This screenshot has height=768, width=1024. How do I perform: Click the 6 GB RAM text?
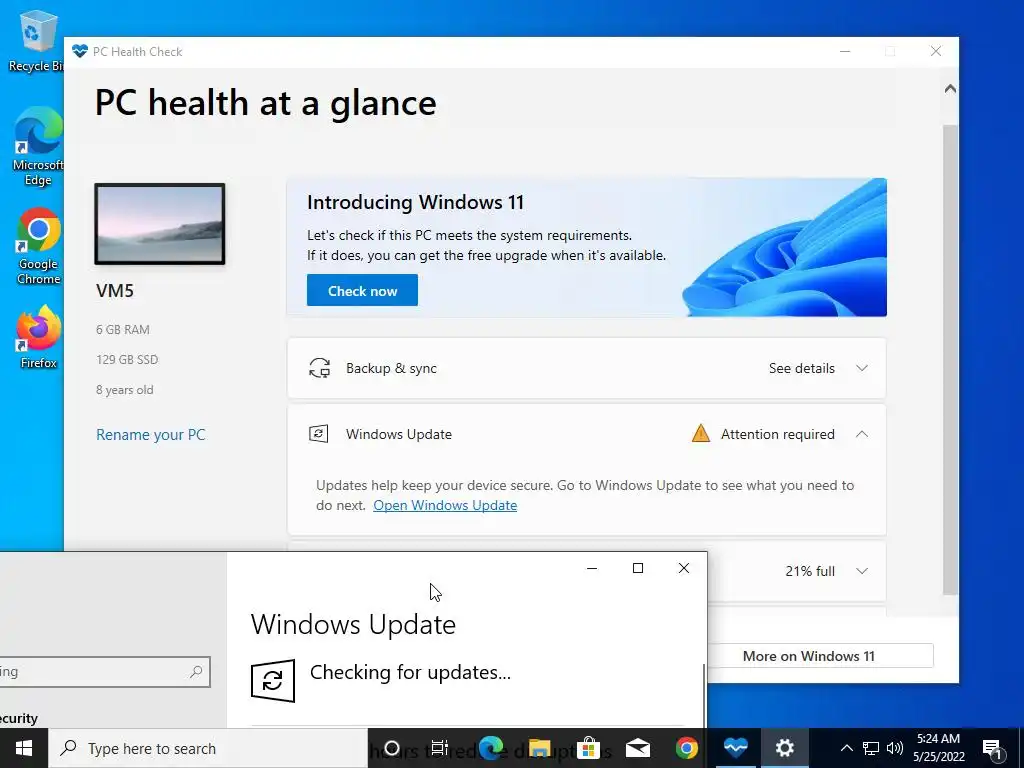(x=123, y=330)
